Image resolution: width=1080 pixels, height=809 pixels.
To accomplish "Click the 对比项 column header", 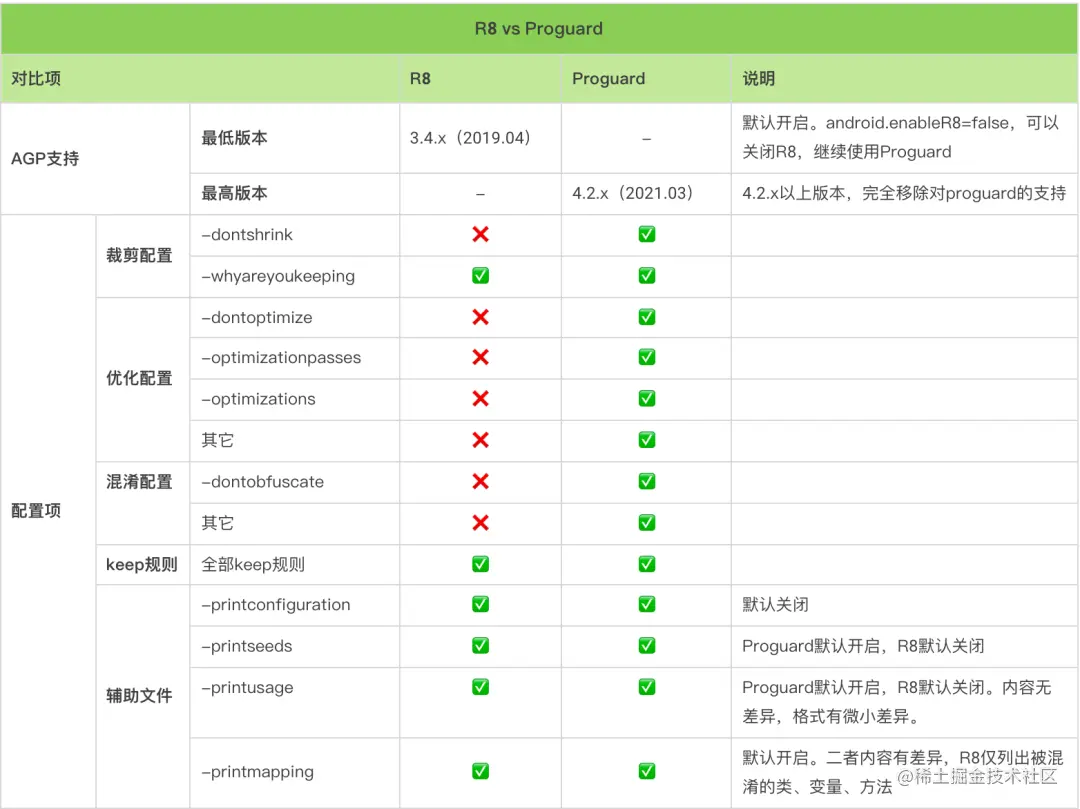I will coord(36,78).
